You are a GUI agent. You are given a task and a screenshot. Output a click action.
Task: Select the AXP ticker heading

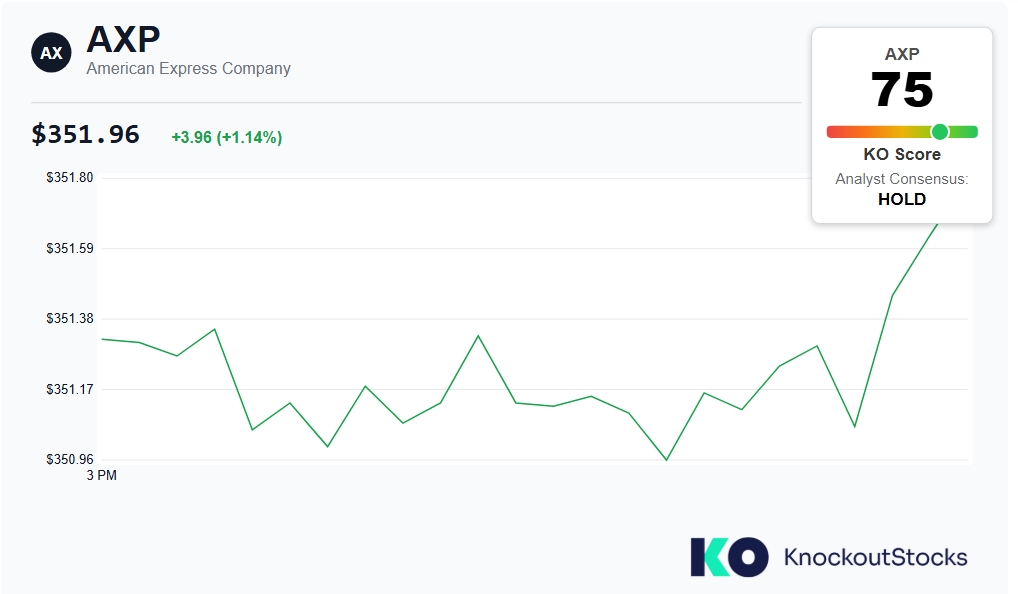[x=123, y=39]
